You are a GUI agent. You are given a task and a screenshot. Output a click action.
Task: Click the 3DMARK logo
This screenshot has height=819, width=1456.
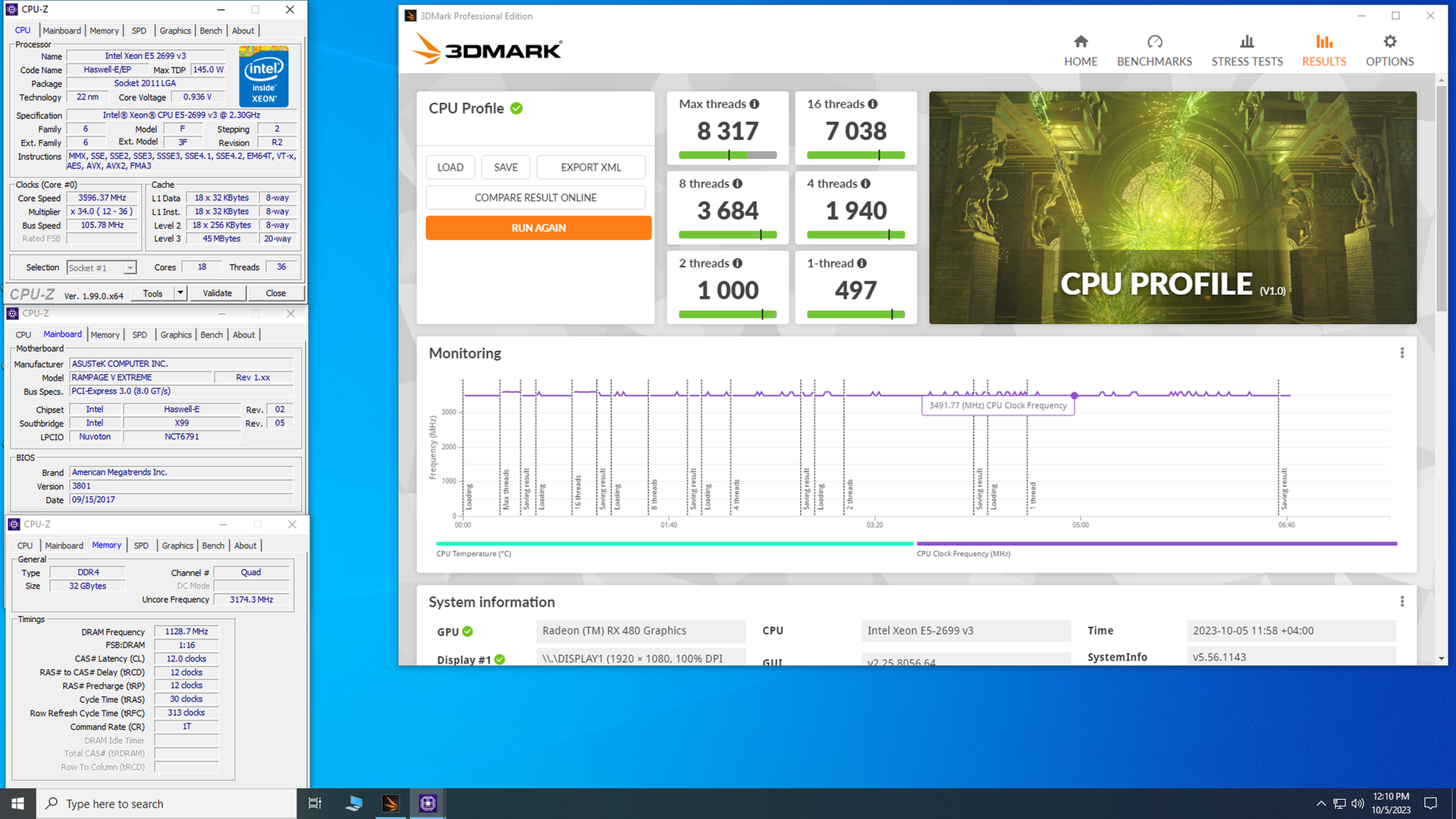pos(487,49)
